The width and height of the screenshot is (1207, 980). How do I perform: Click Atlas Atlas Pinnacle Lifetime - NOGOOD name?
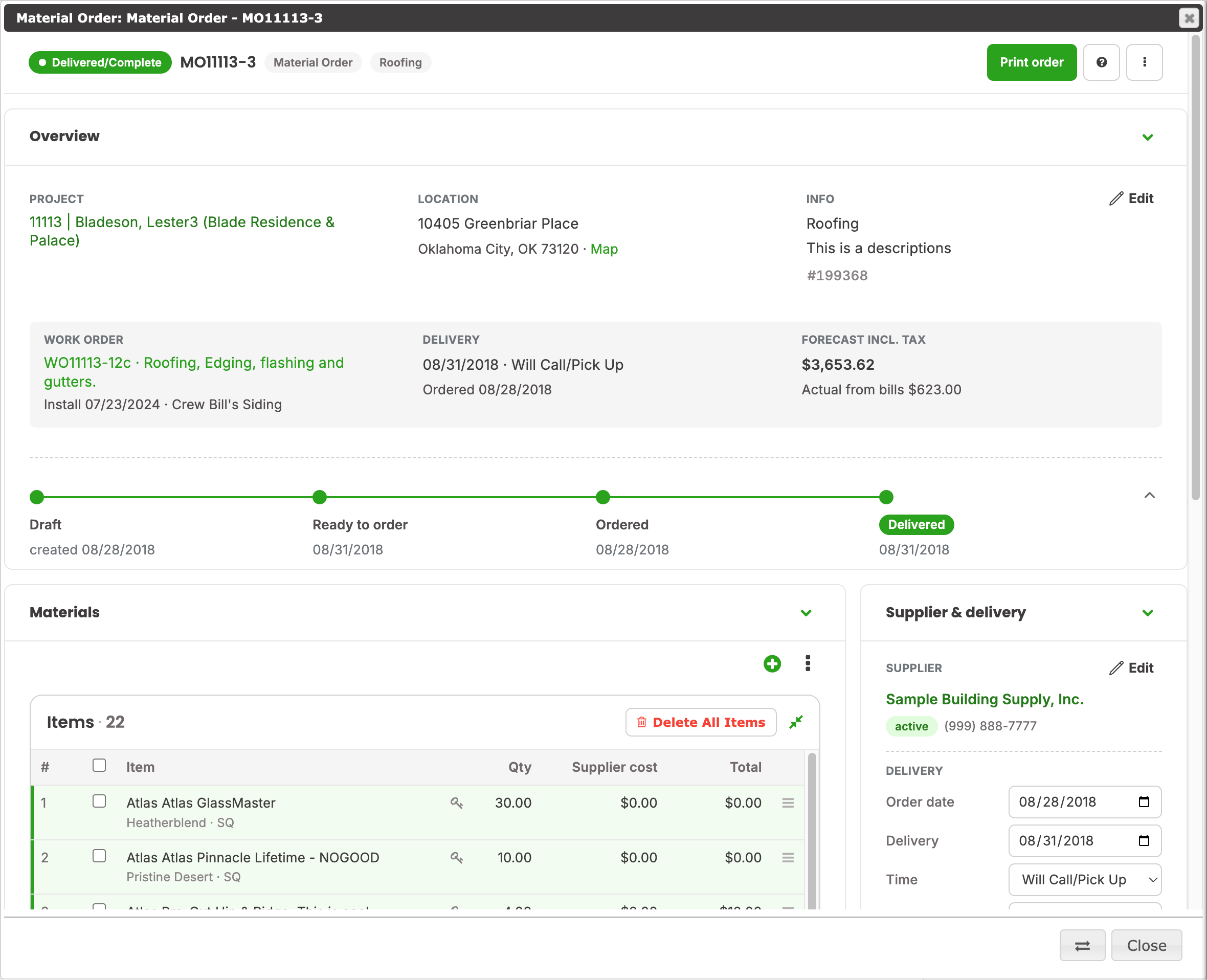tap(253, 857)
